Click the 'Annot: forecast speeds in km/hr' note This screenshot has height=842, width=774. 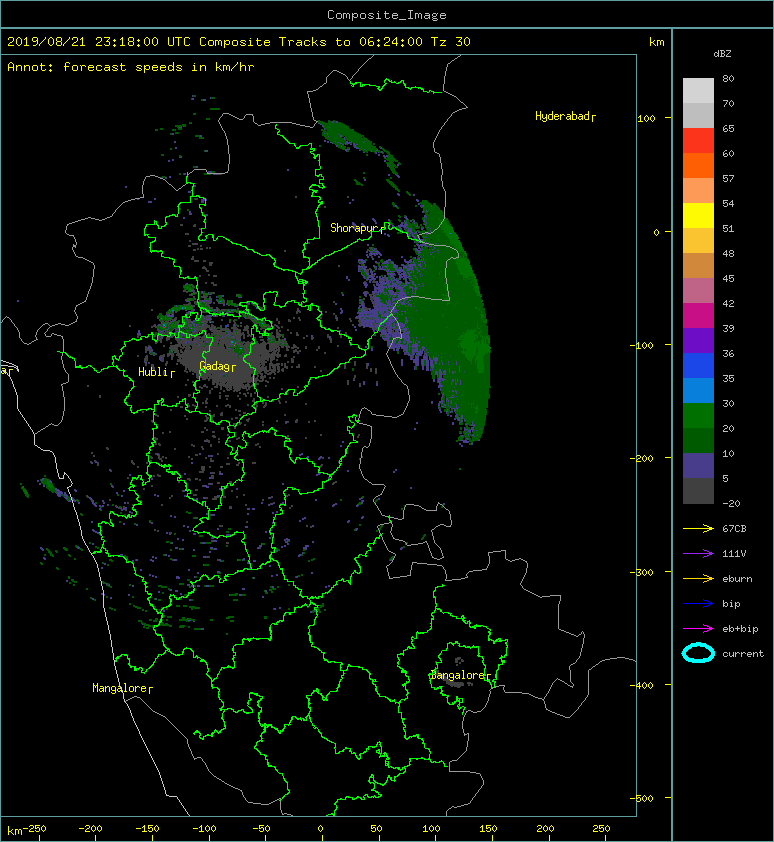[131, 67]
